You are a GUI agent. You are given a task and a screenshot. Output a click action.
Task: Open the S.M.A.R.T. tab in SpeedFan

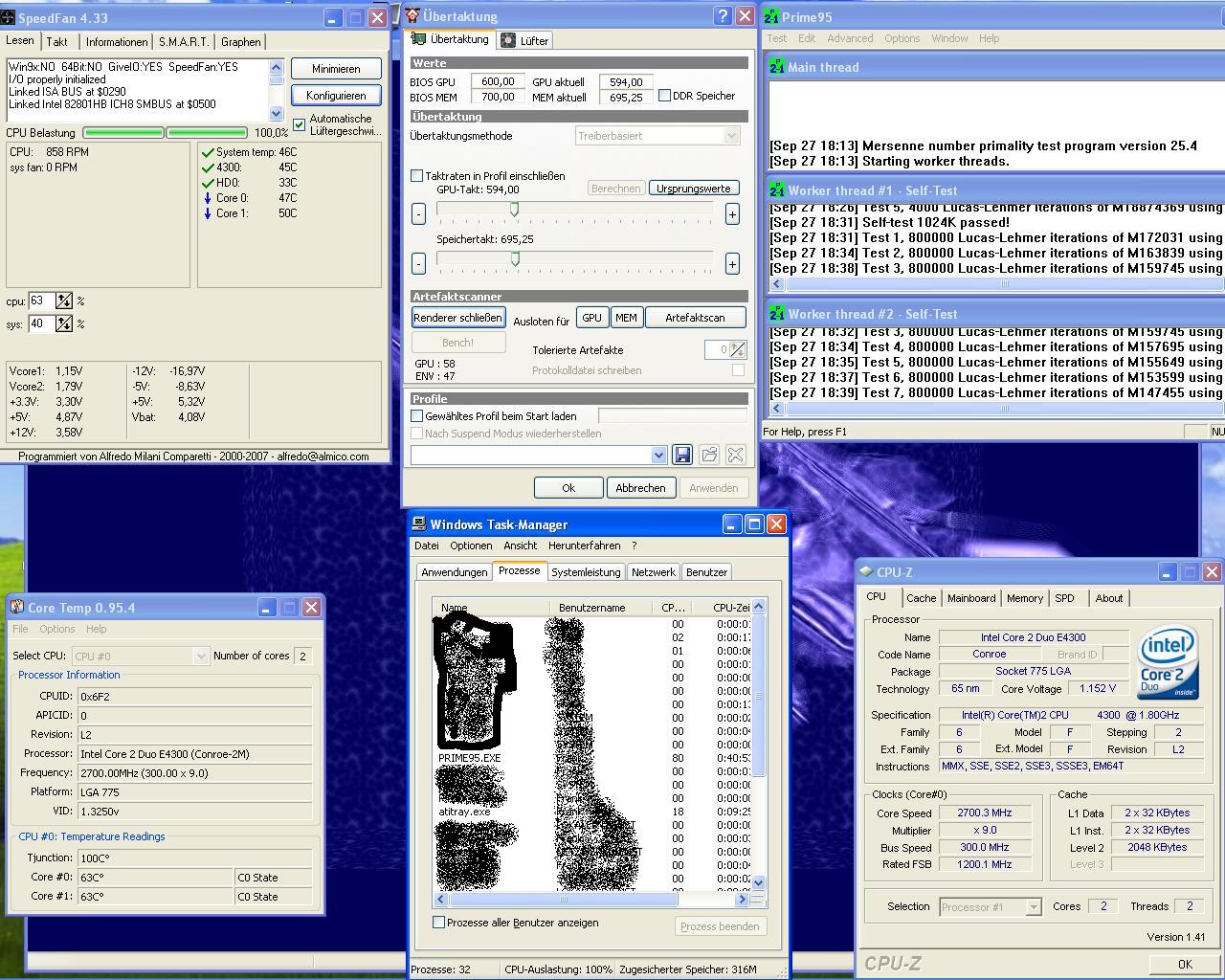(x=184, y=42)
